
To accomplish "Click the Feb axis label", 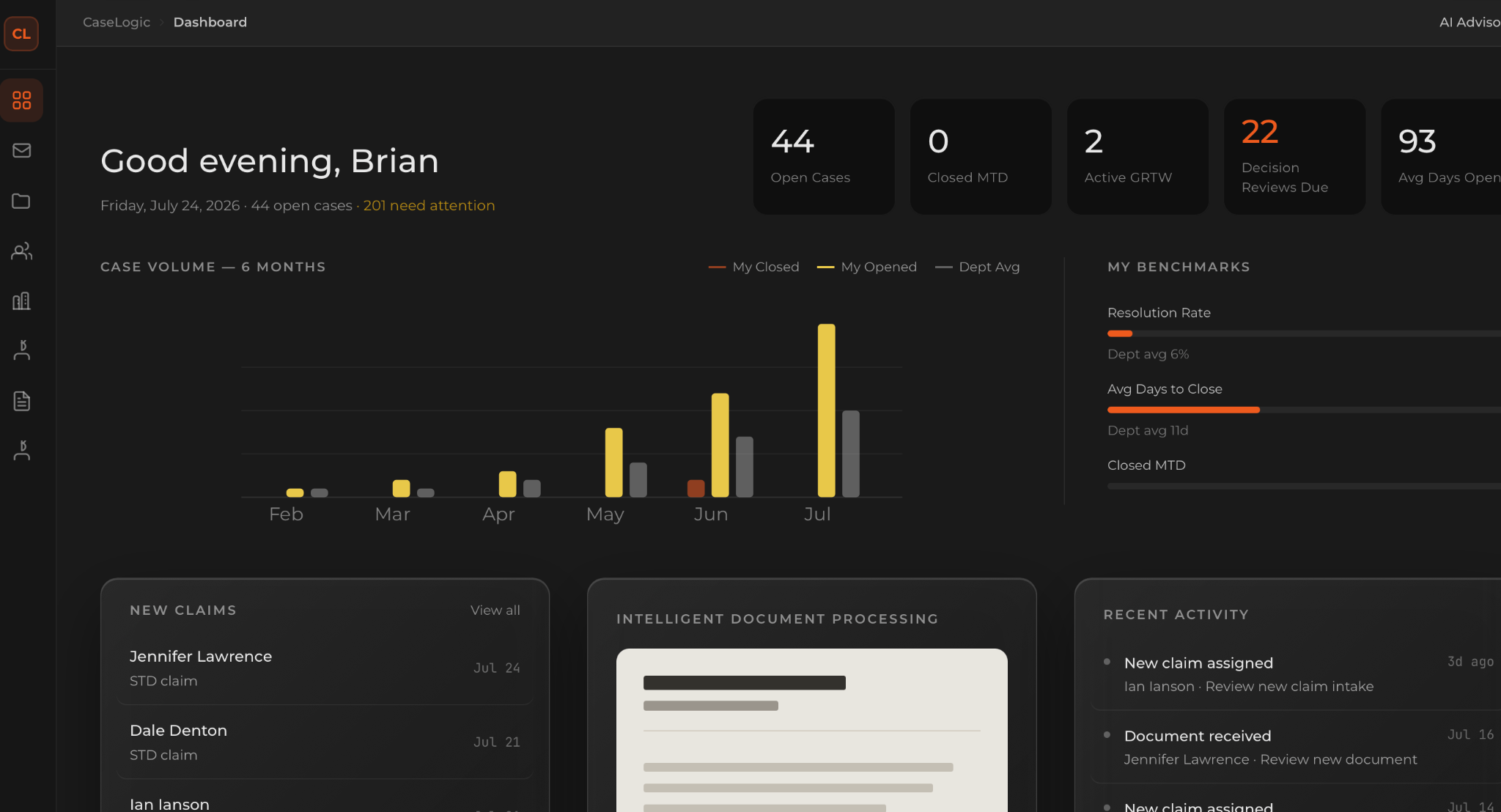I will [x=286, y=514].
